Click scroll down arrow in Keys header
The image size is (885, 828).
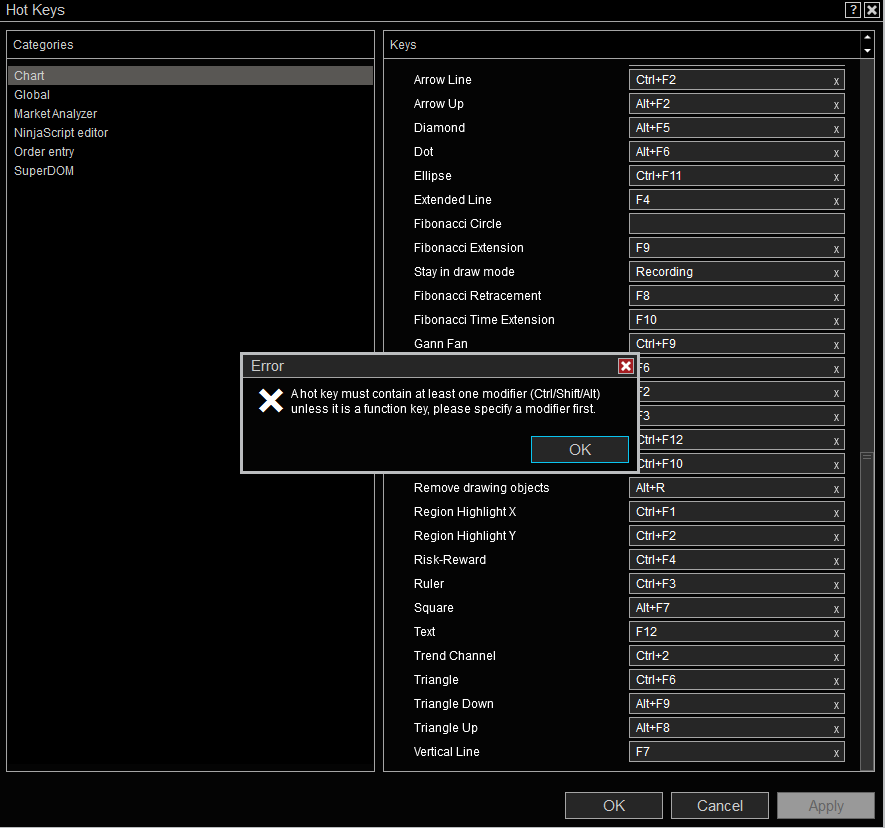[x=868, y=51]
